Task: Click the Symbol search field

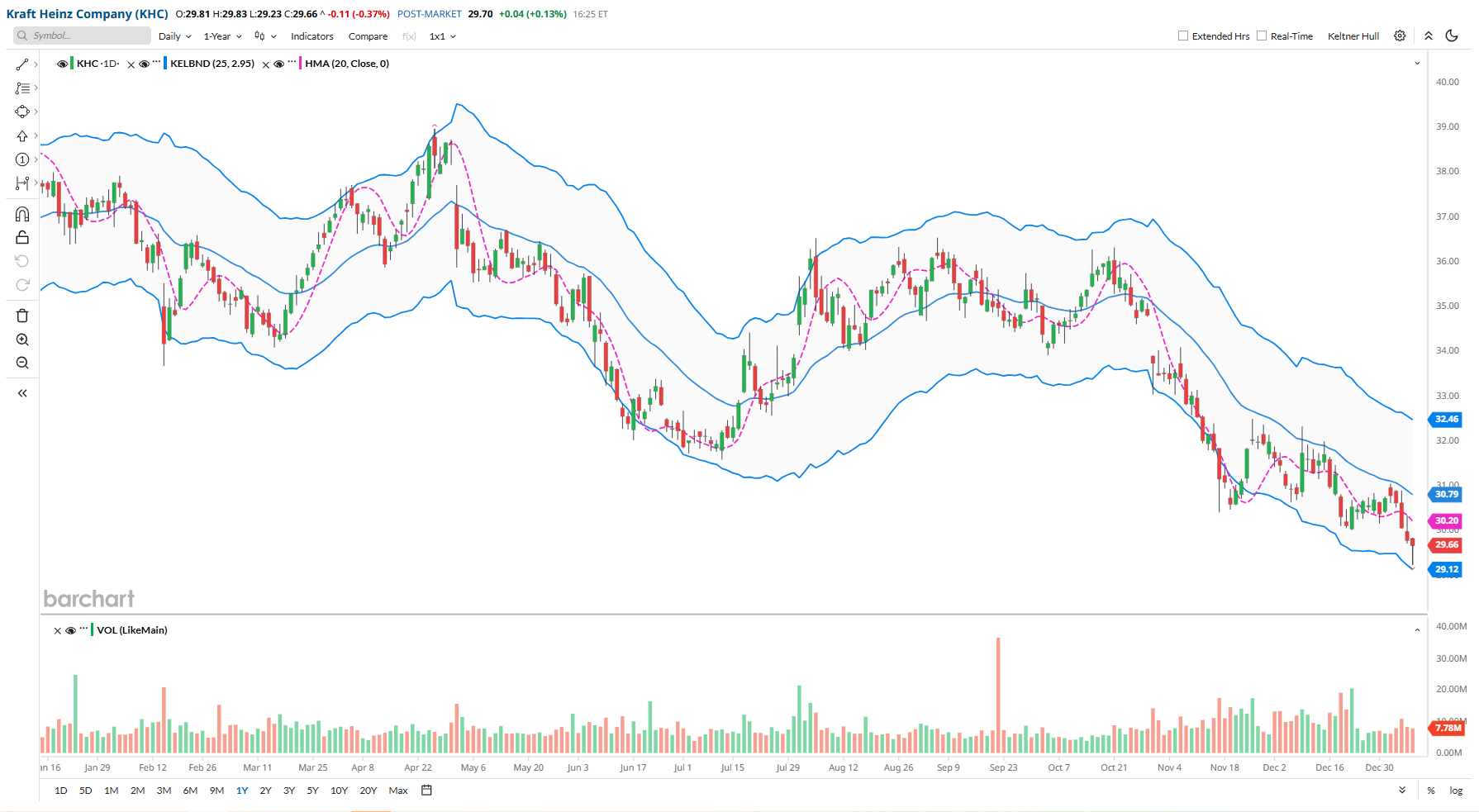Action: tap(83, 36)
